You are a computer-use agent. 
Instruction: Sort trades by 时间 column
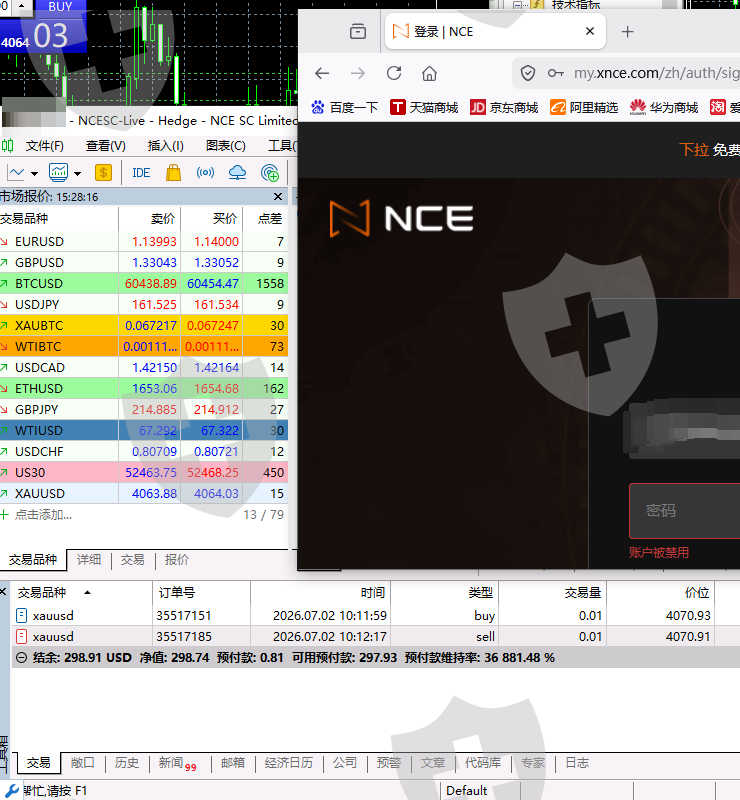320,593
